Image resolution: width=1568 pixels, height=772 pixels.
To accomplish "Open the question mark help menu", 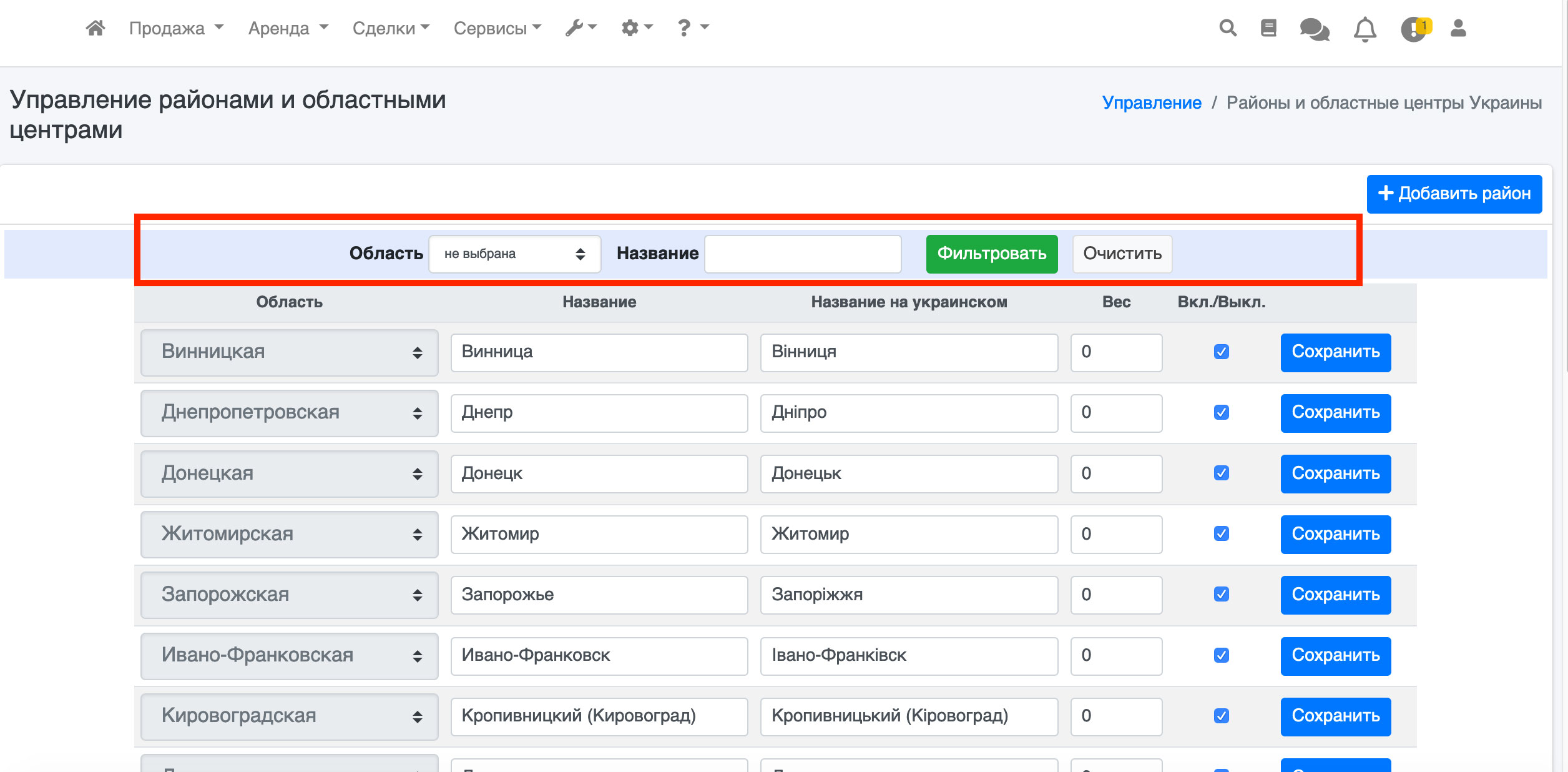I will [692, 28].
